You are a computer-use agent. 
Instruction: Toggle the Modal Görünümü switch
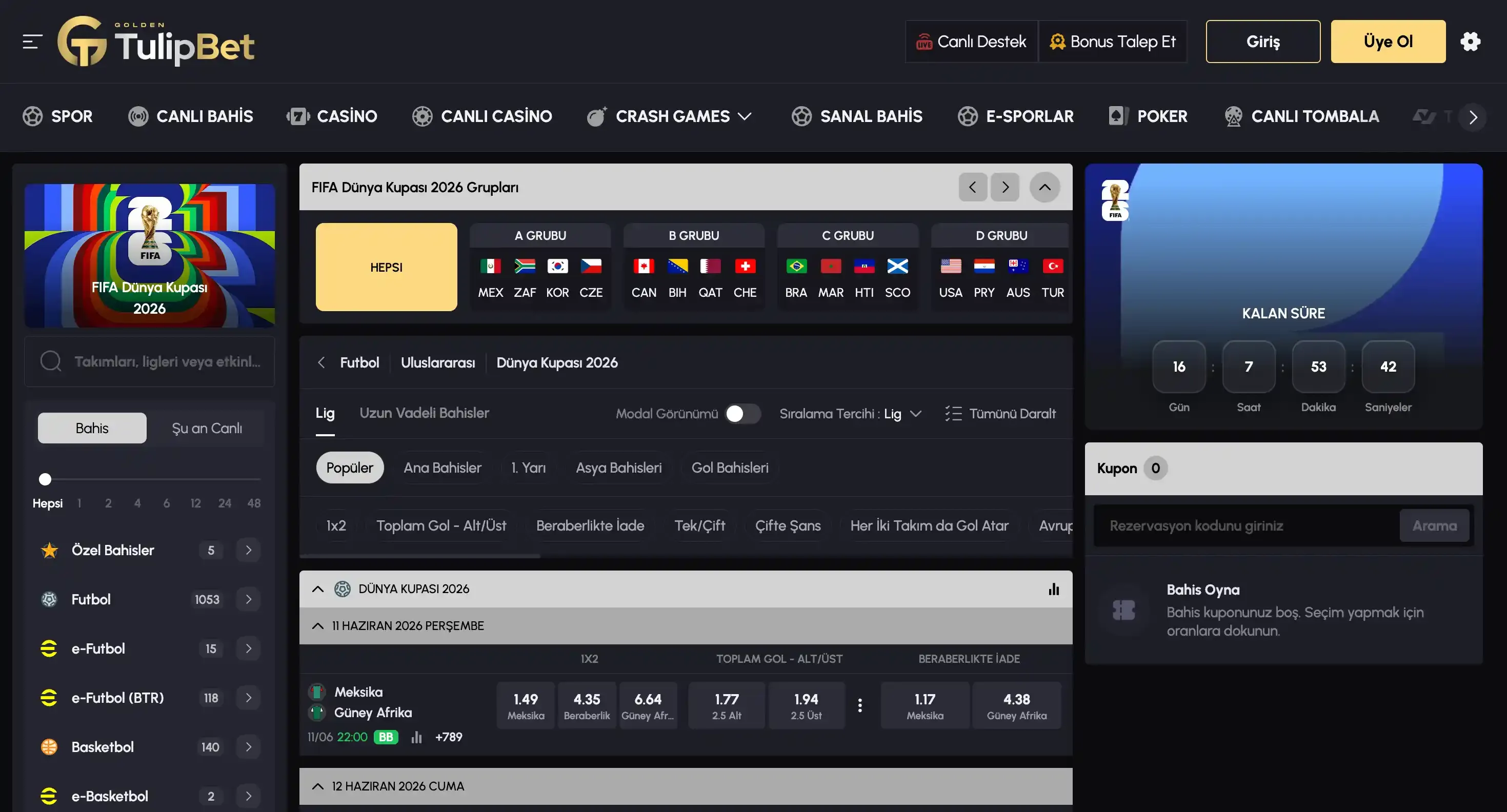[x=743, y=414]
